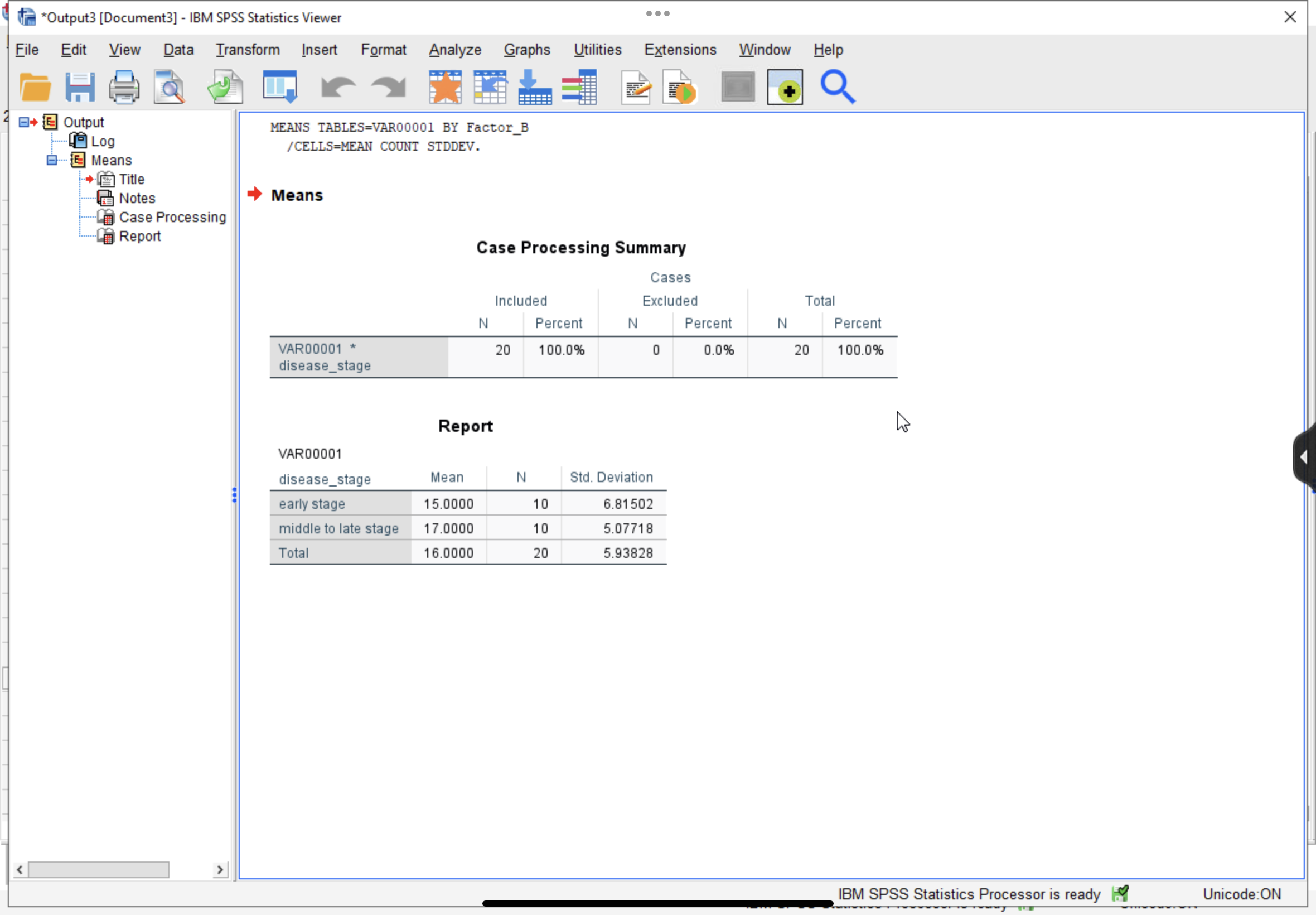Image resolution: width=1316 pixels, height=915 pixels.
Task: Save the output document
Action: pos(80,86)
